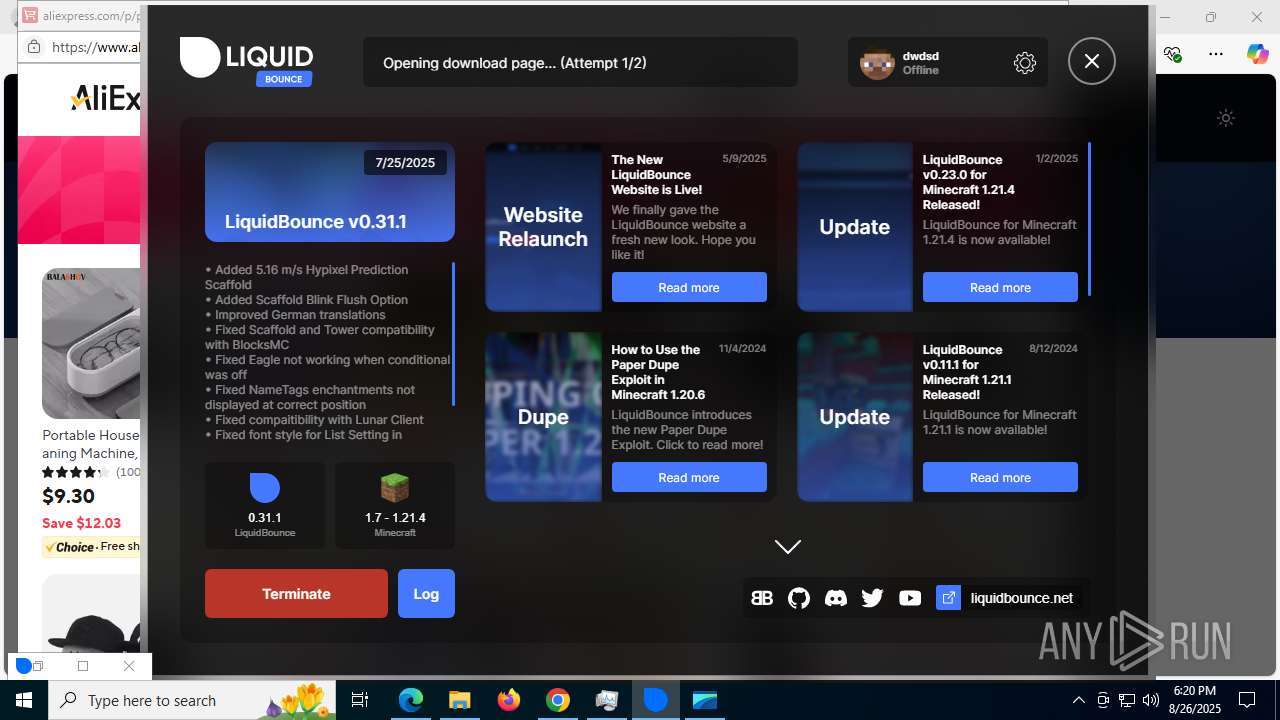This screenshot has width=1280, height=720.
Task: Open Task View on taskbar
Action: [x=360, y=700]
